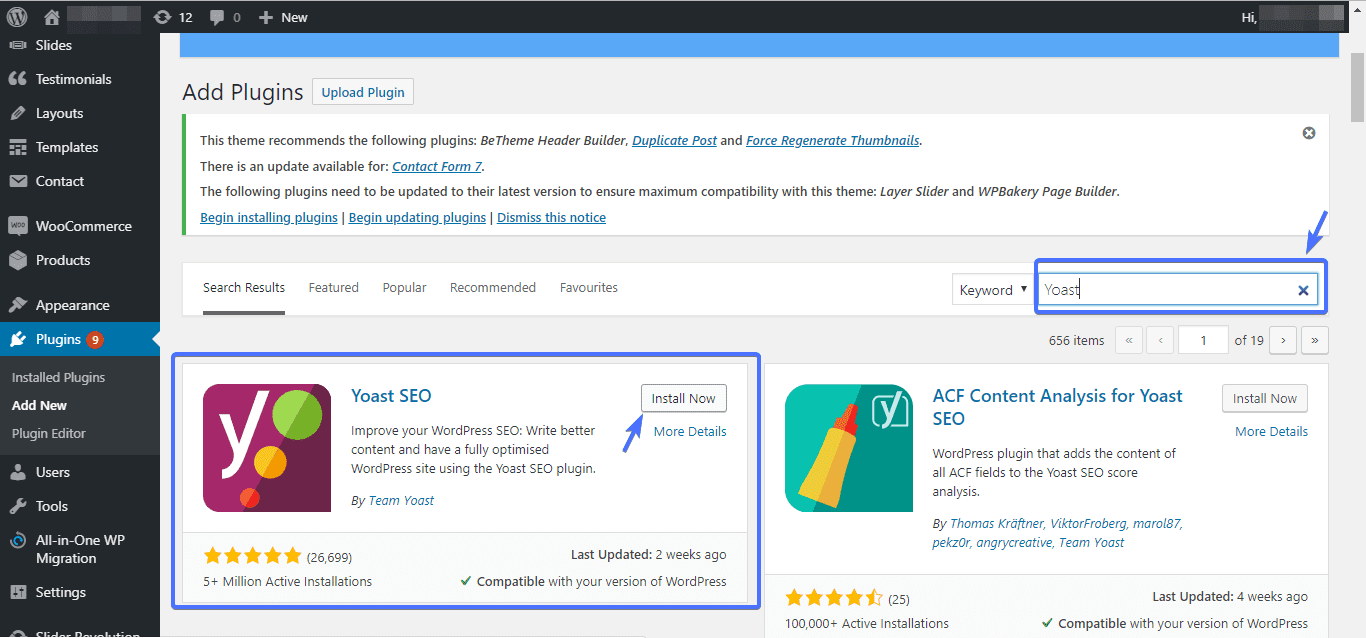Click the ACF Content Analysis plugin thumbnail
The height and width of the screenshot is (638, 1366).
(x=849, y=448)
